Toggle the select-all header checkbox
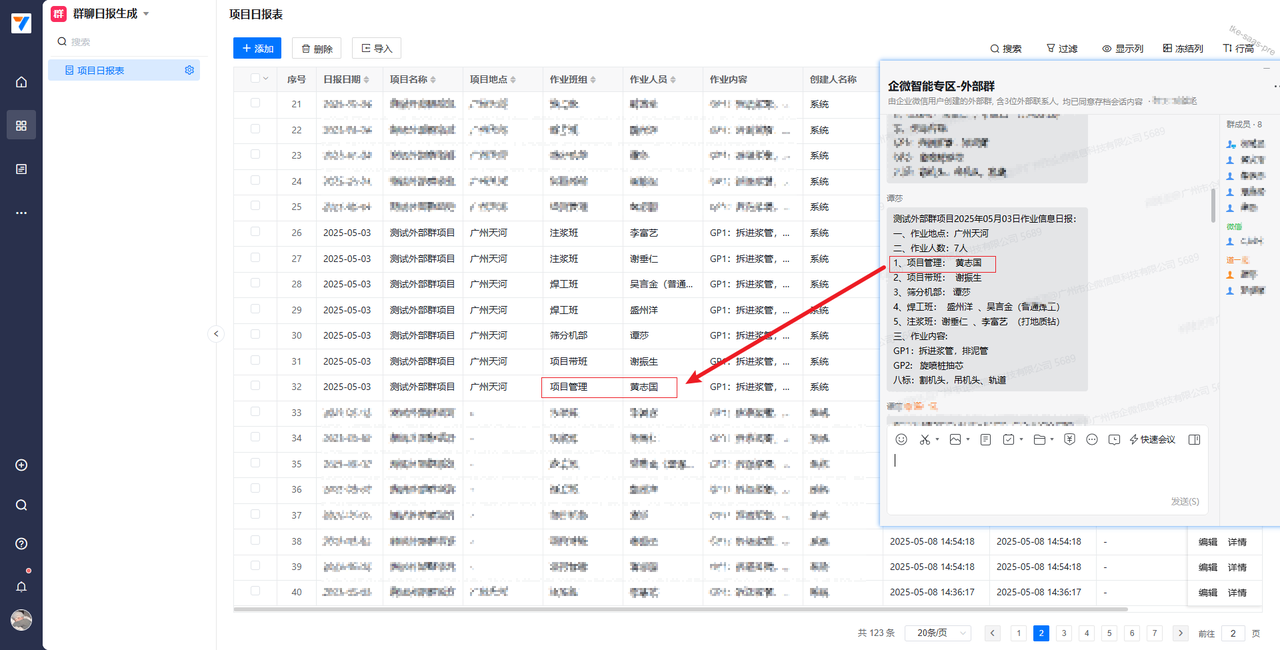 coord(255,78)
